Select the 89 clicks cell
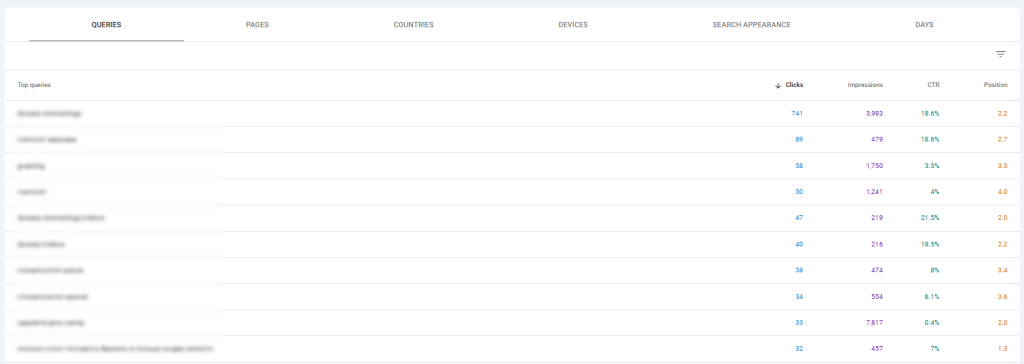This screenshot has height=364, width=1024. point(799,140)
